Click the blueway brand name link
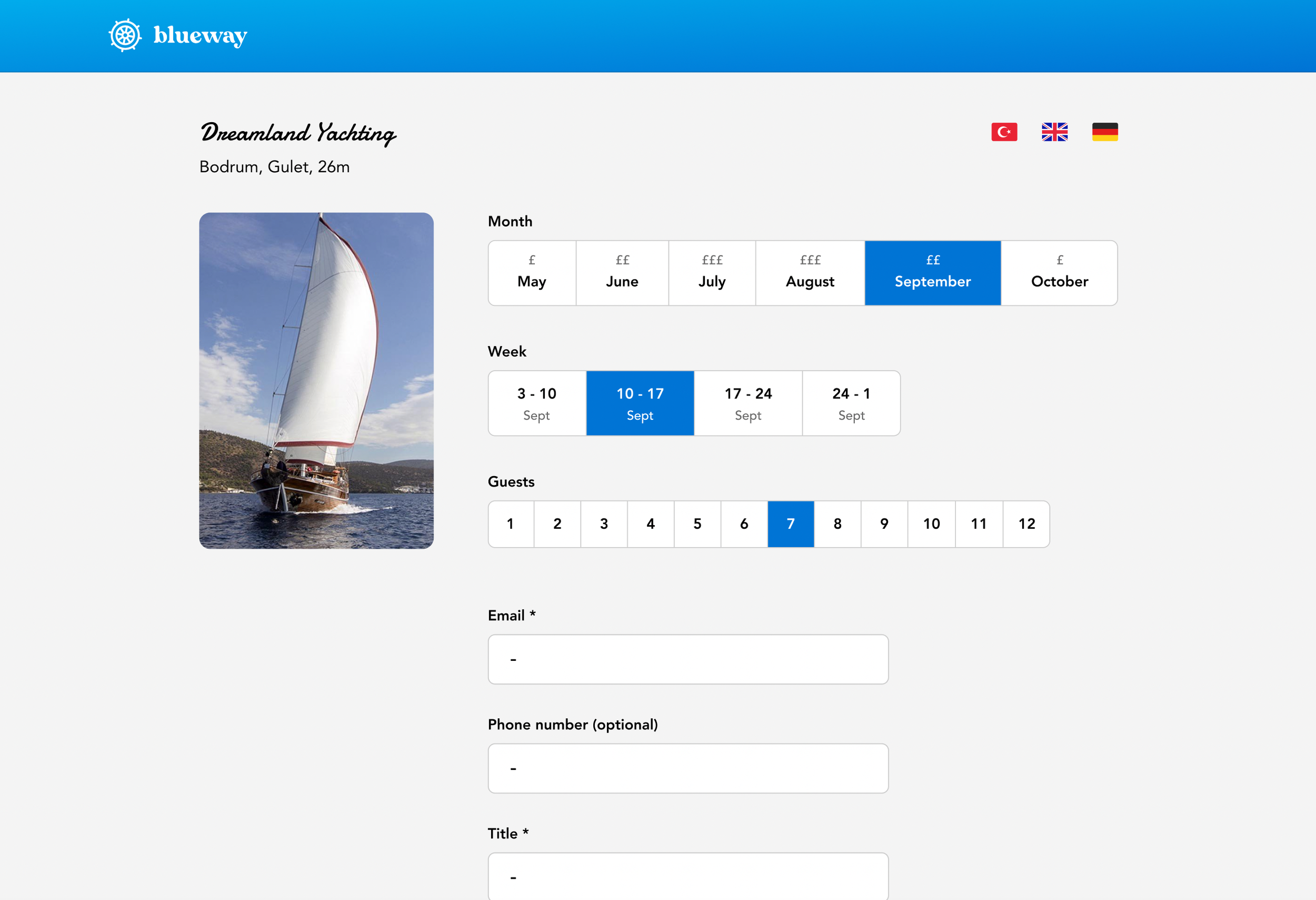 click(x=200, y=36)
